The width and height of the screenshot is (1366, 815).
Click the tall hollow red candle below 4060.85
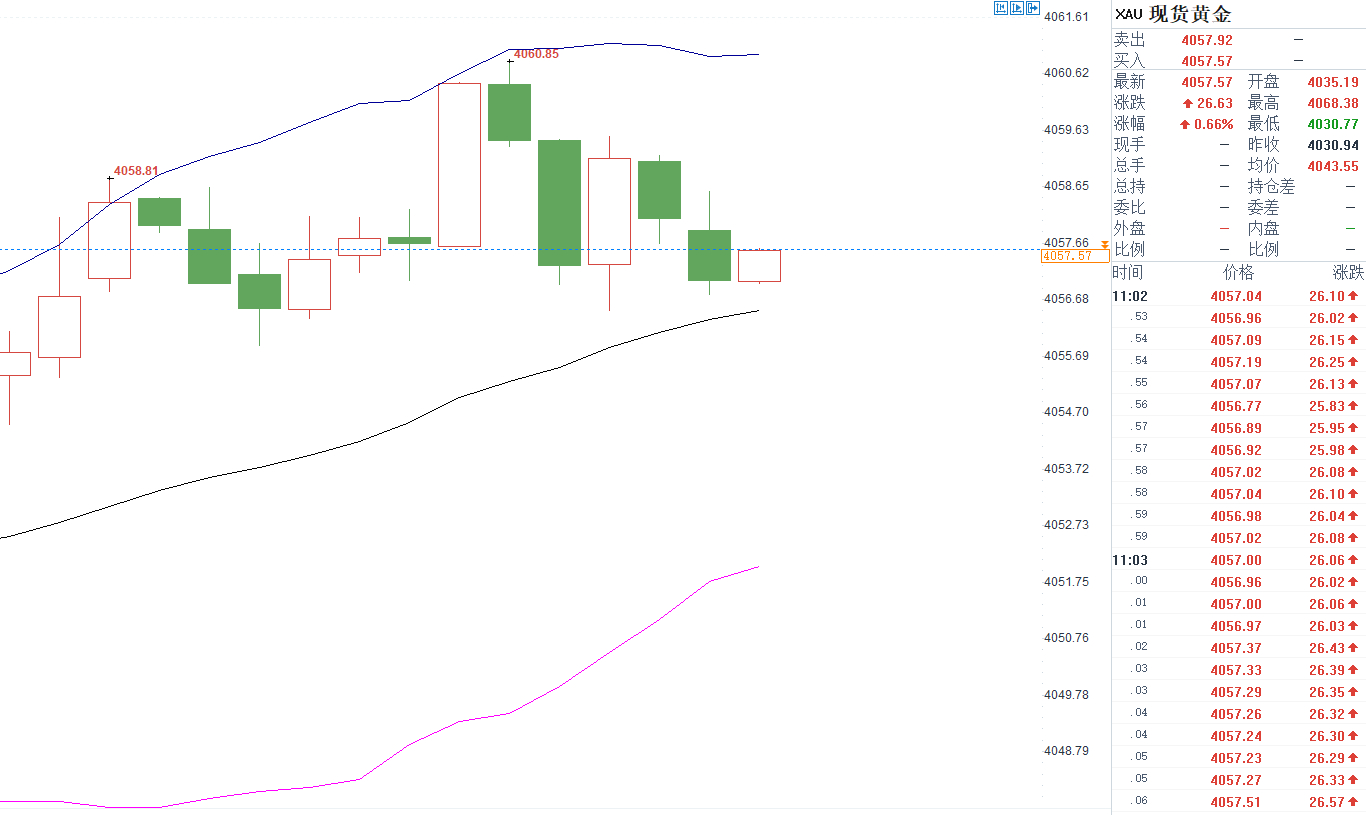(460, 165)
